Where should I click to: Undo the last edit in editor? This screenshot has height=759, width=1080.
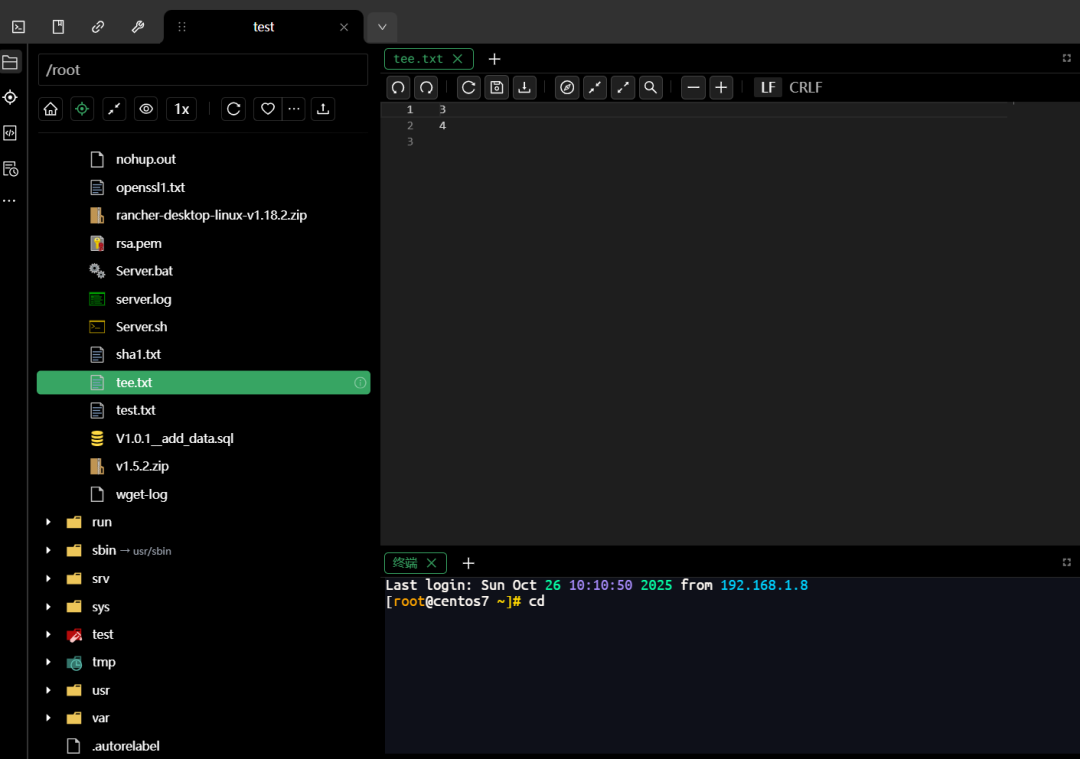(398, 87)
